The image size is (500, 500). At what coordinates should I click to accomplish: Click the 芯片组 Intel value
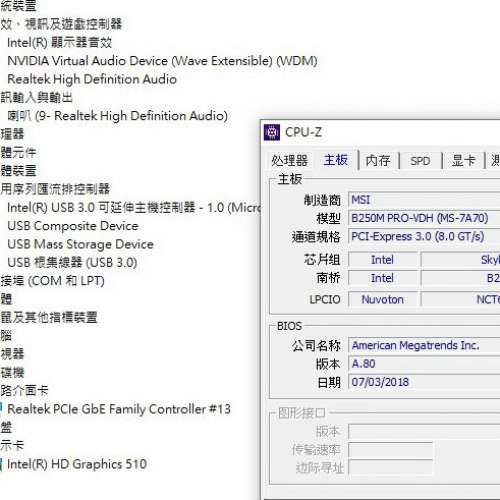coord(383,260)
